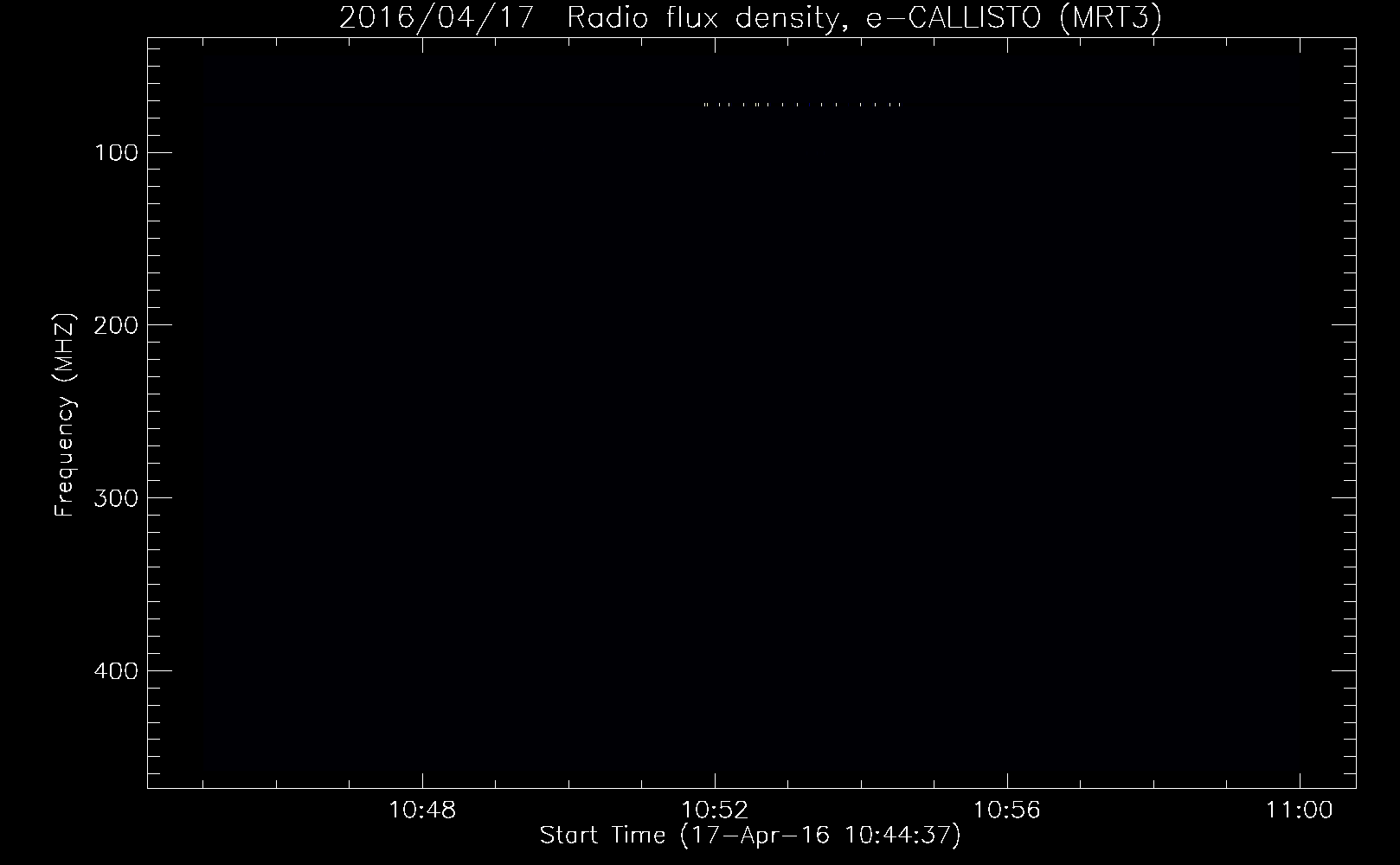Click the 10:56 time tick label

click(x=1007, y=811)
